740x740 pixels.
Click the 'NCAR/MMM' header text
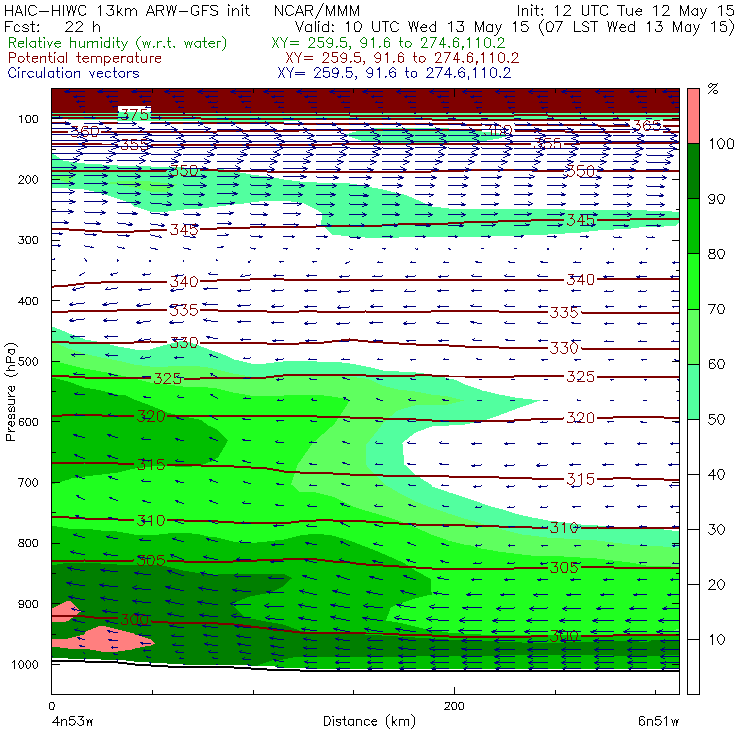click(x=317, y=11)
